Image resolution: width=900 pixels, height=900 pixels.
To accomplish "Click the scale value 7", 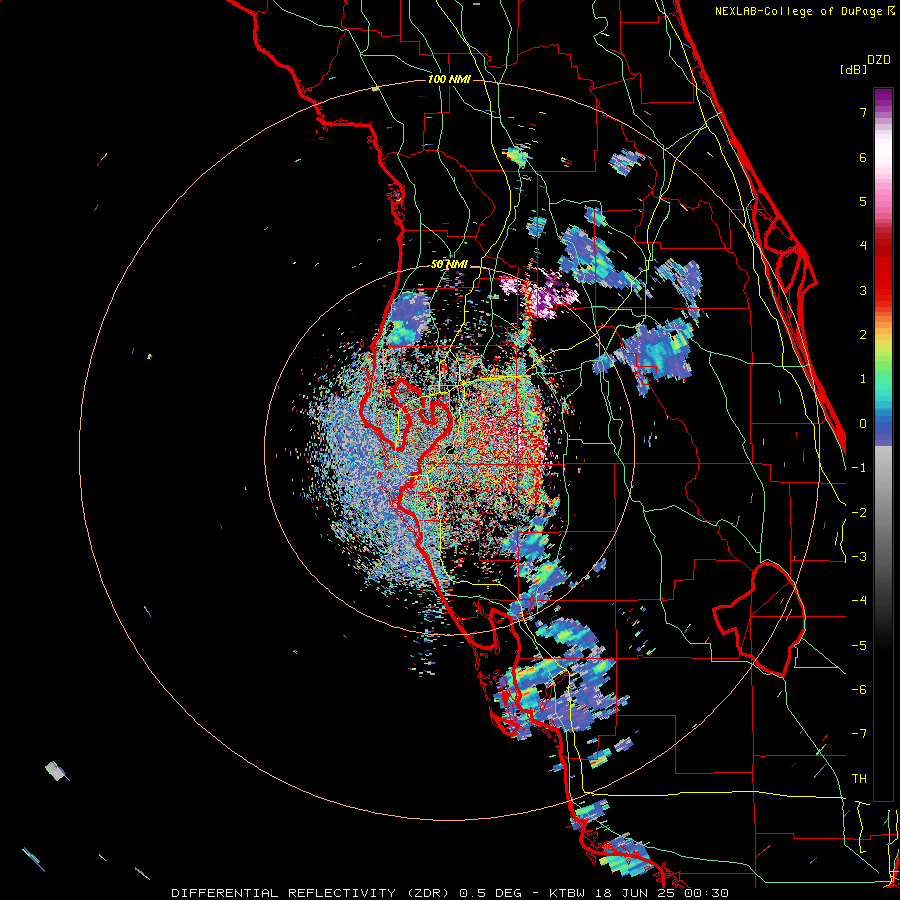I will click(x=863, y=112).
